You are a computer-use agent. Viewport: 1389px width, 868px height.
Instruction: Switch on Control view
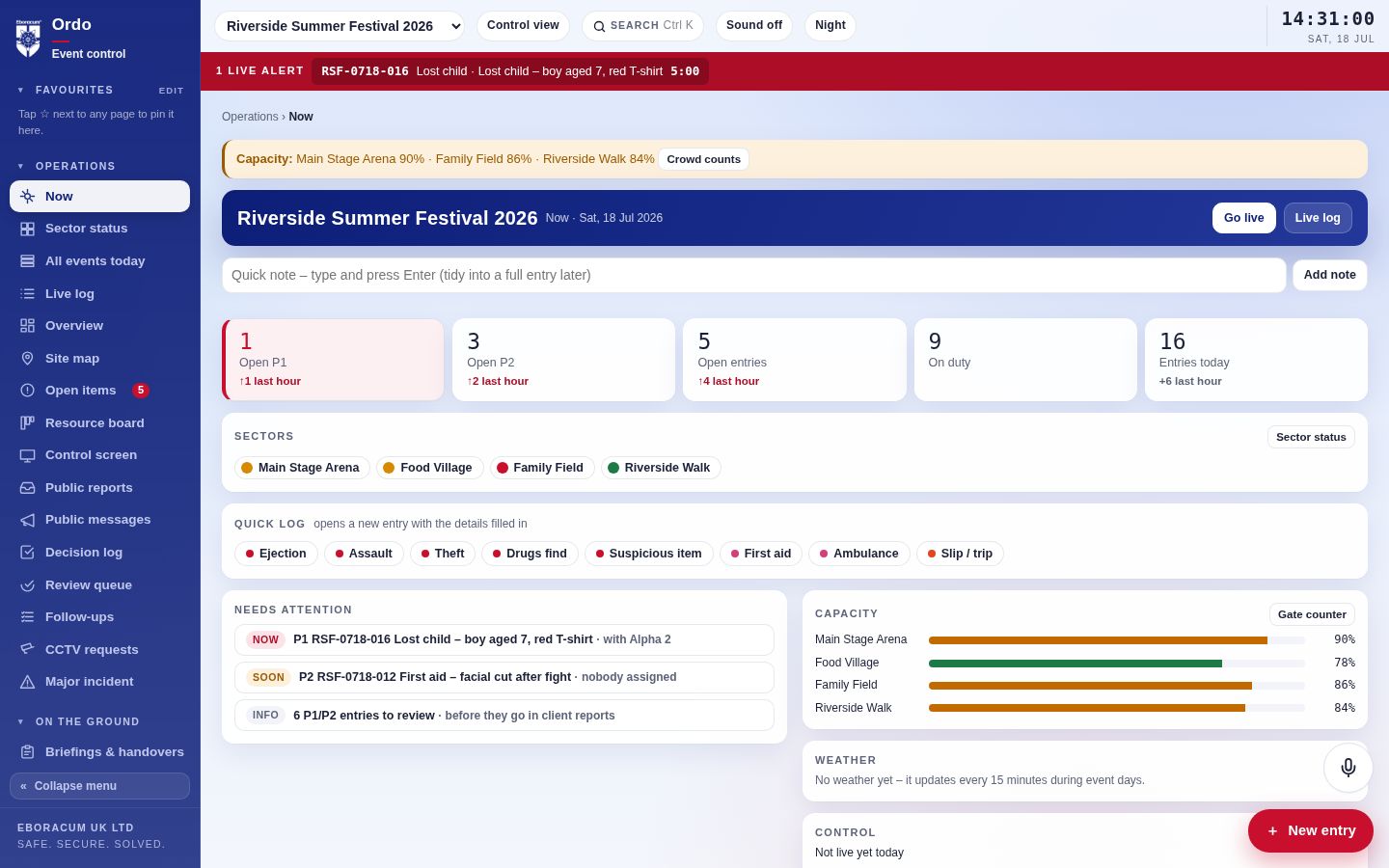coord(523,26)
